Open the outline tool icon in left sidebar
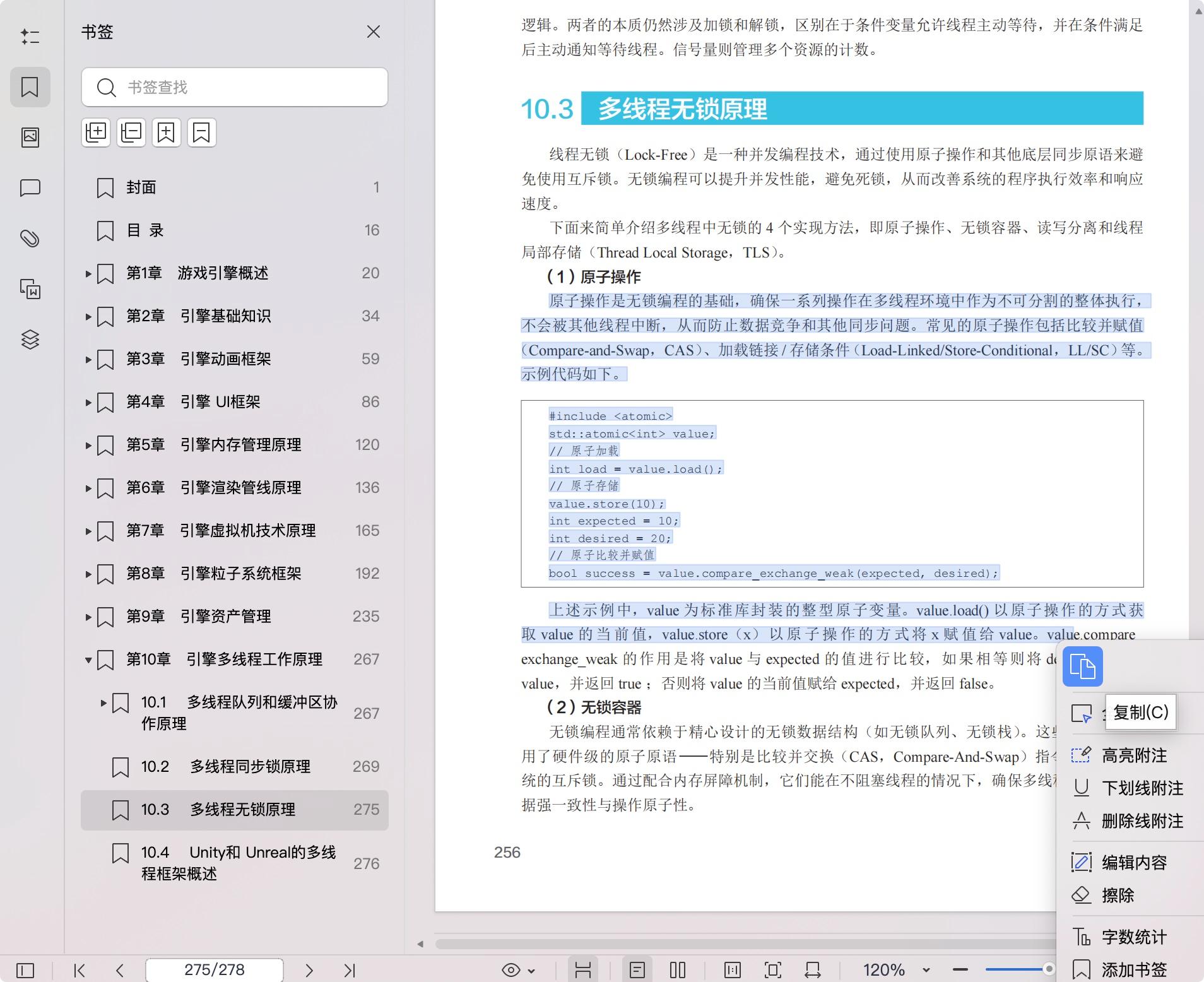This screenshot has width=1204, height=982. pyautogui.click(x=30, y=37)
